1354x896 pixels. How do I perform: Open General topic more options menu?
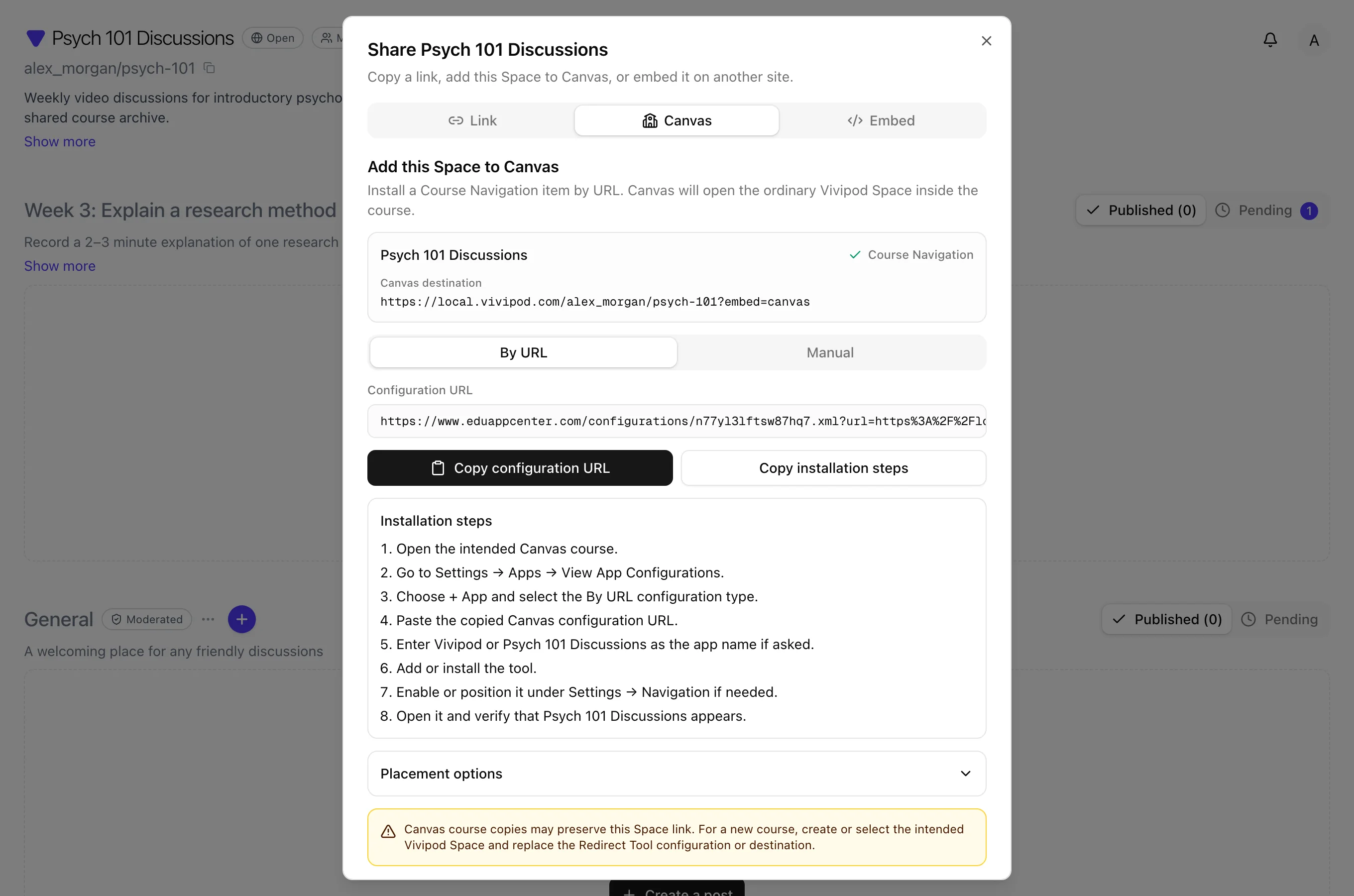click(208, 619)
